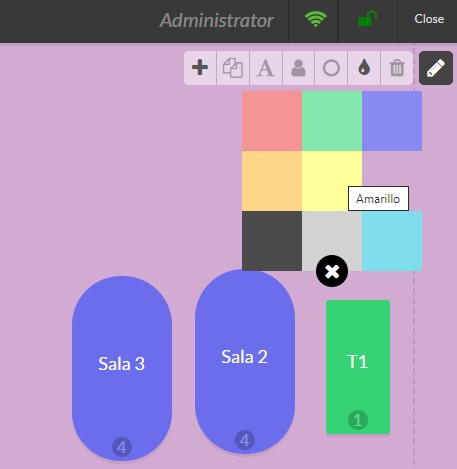Screen dimensions: 457x469
Task: Toggle the pencil edit mode button
Action: pyautogui.click(x=436, y=68)
